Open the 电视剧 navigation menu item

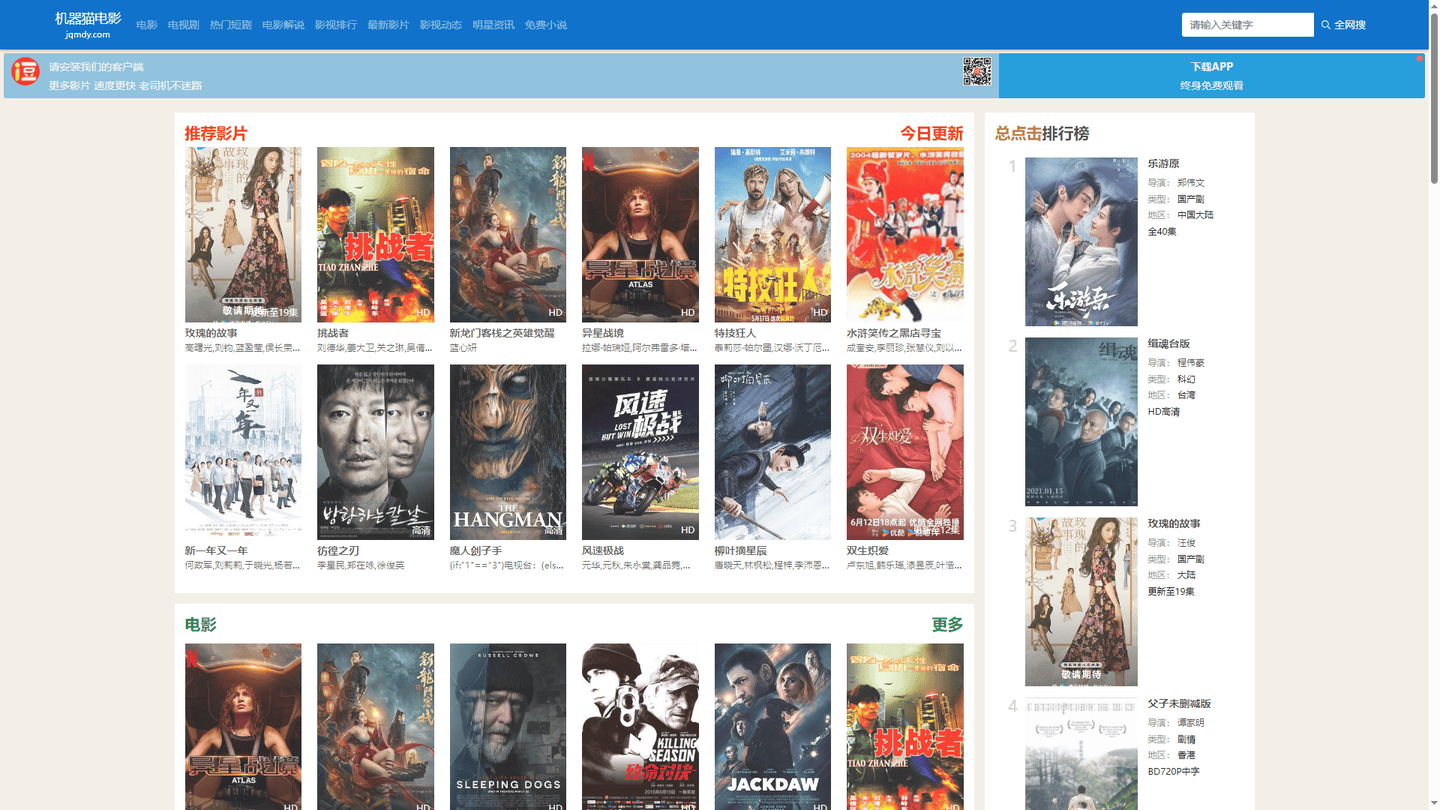184,25
